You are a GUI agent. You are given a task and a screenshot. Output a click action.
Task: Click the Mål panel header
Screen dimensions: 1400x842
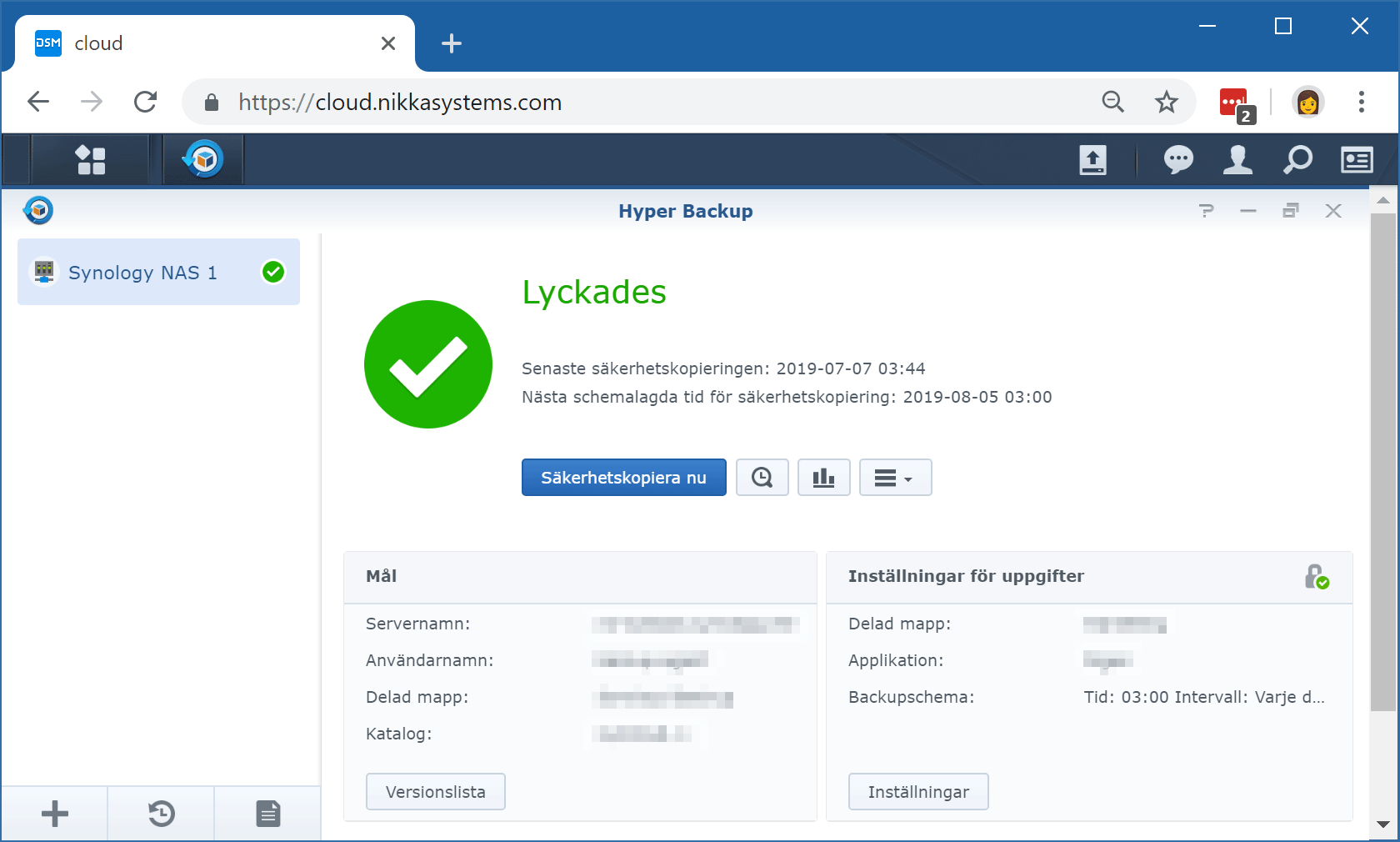(x=580, y=577)
